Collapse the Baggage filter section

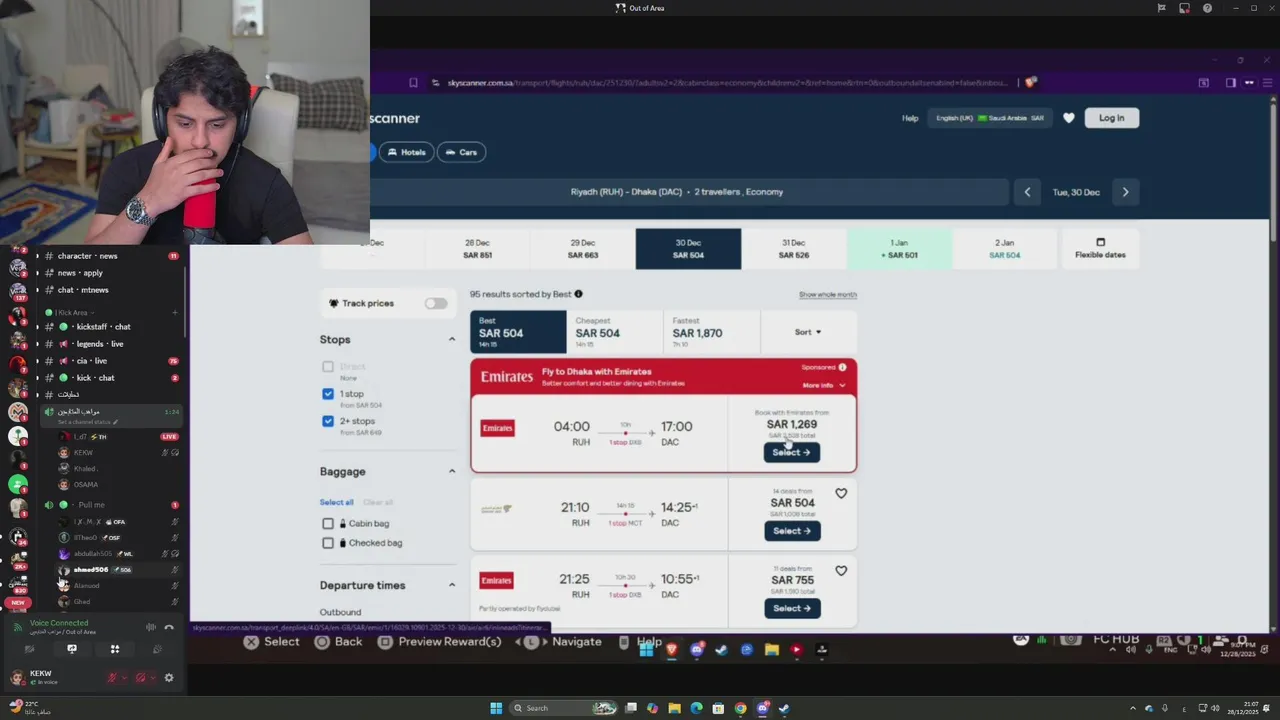click(451, 471)
